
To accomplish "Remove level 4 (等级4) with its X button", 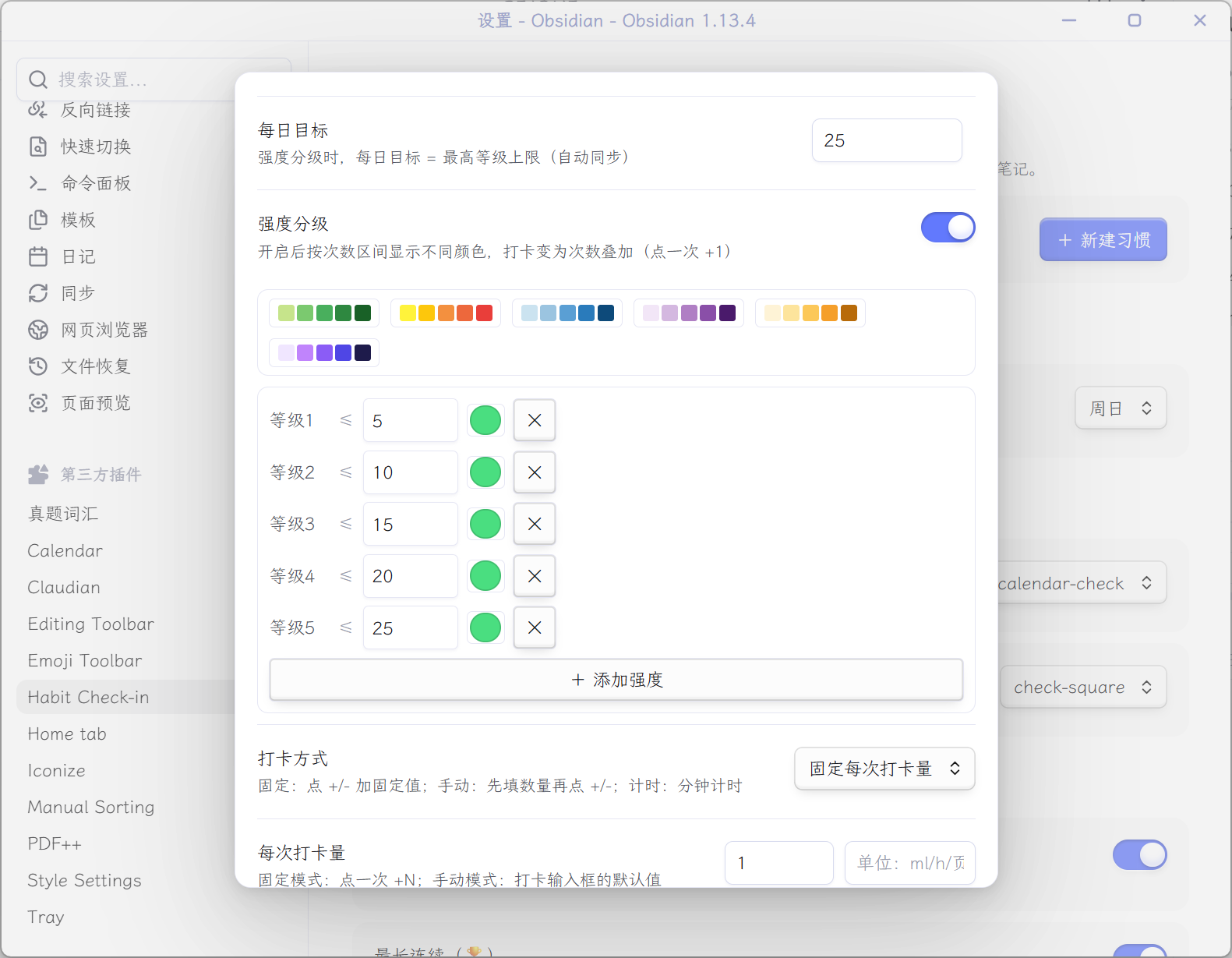I will 535,576.
